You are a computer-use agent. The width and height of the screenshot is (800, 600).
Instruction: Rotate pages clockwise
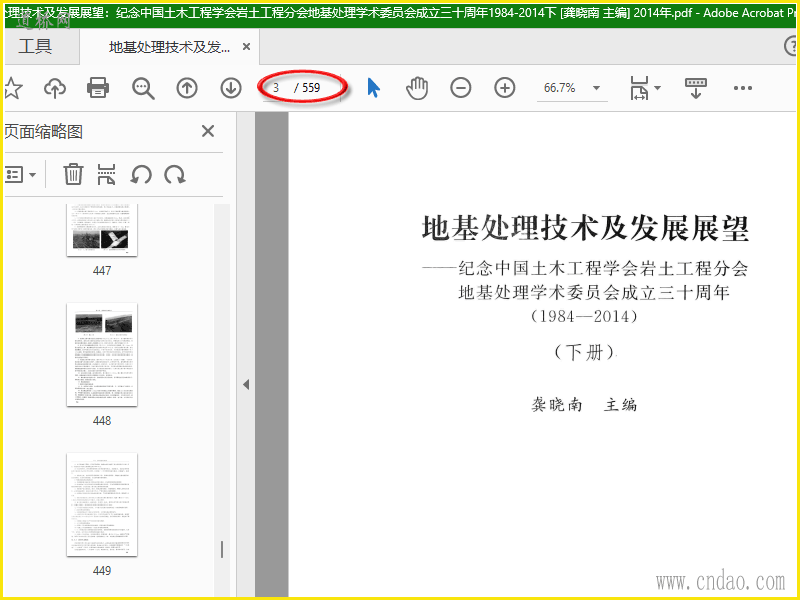tap(174, 174)
